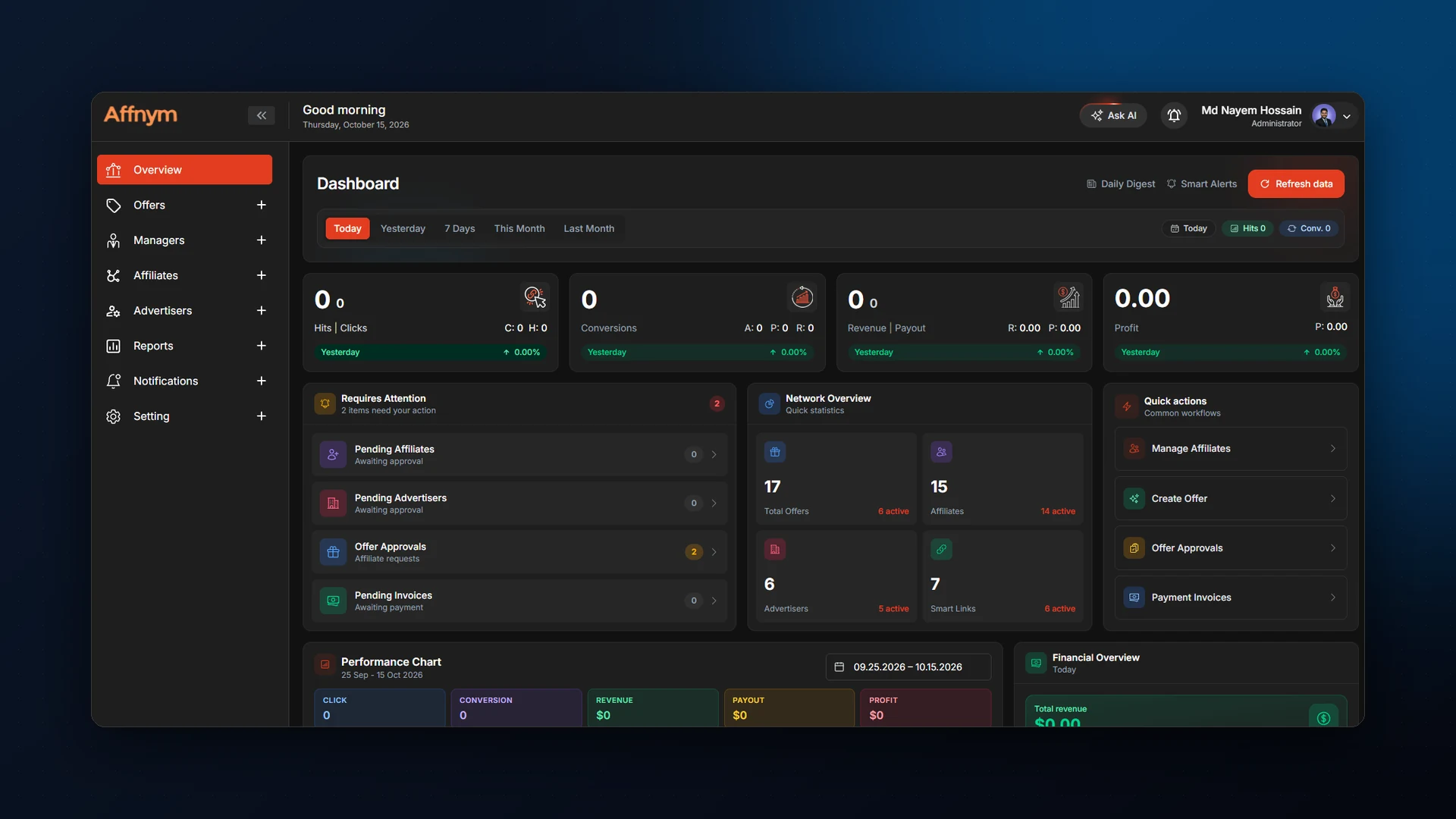Viewport: 1456px width, 819px height.
Task: Open the Pending Affiliates row icon
Action: pyautogui.click(x=333, y=455)
